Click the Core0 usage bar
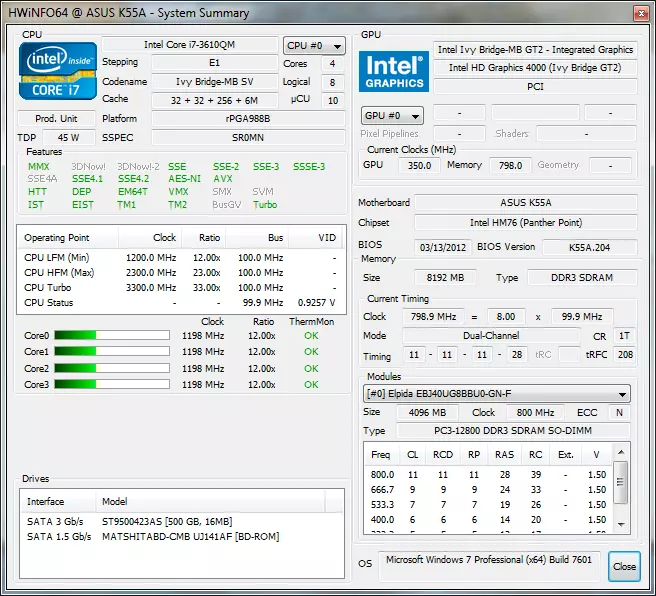The image size is (656, 596). (x=112, y=335)
